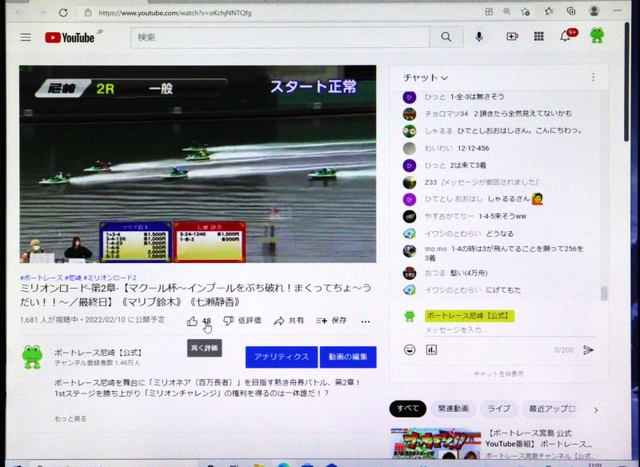Open the browser's three-dot settings menu

pos(617,11)
